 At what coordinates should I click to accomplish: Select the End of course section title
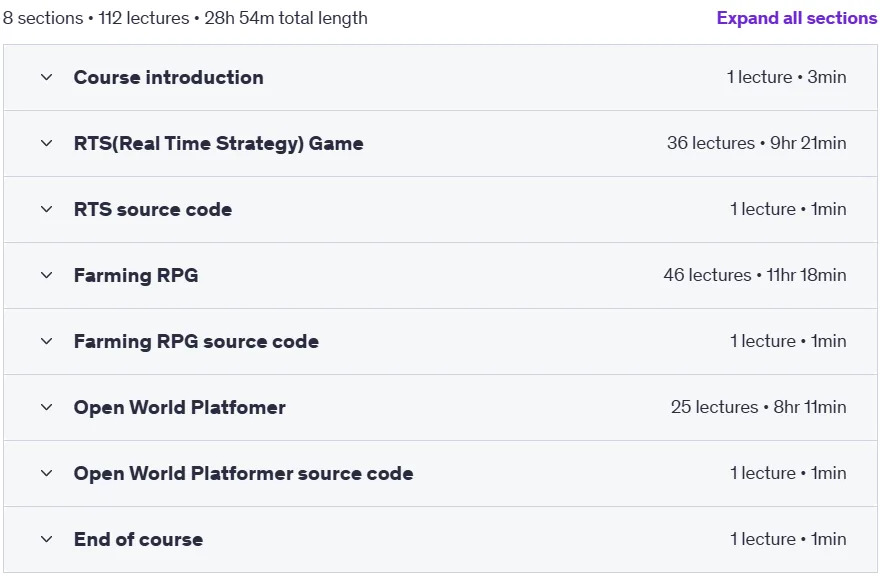[x=138, y=540]
